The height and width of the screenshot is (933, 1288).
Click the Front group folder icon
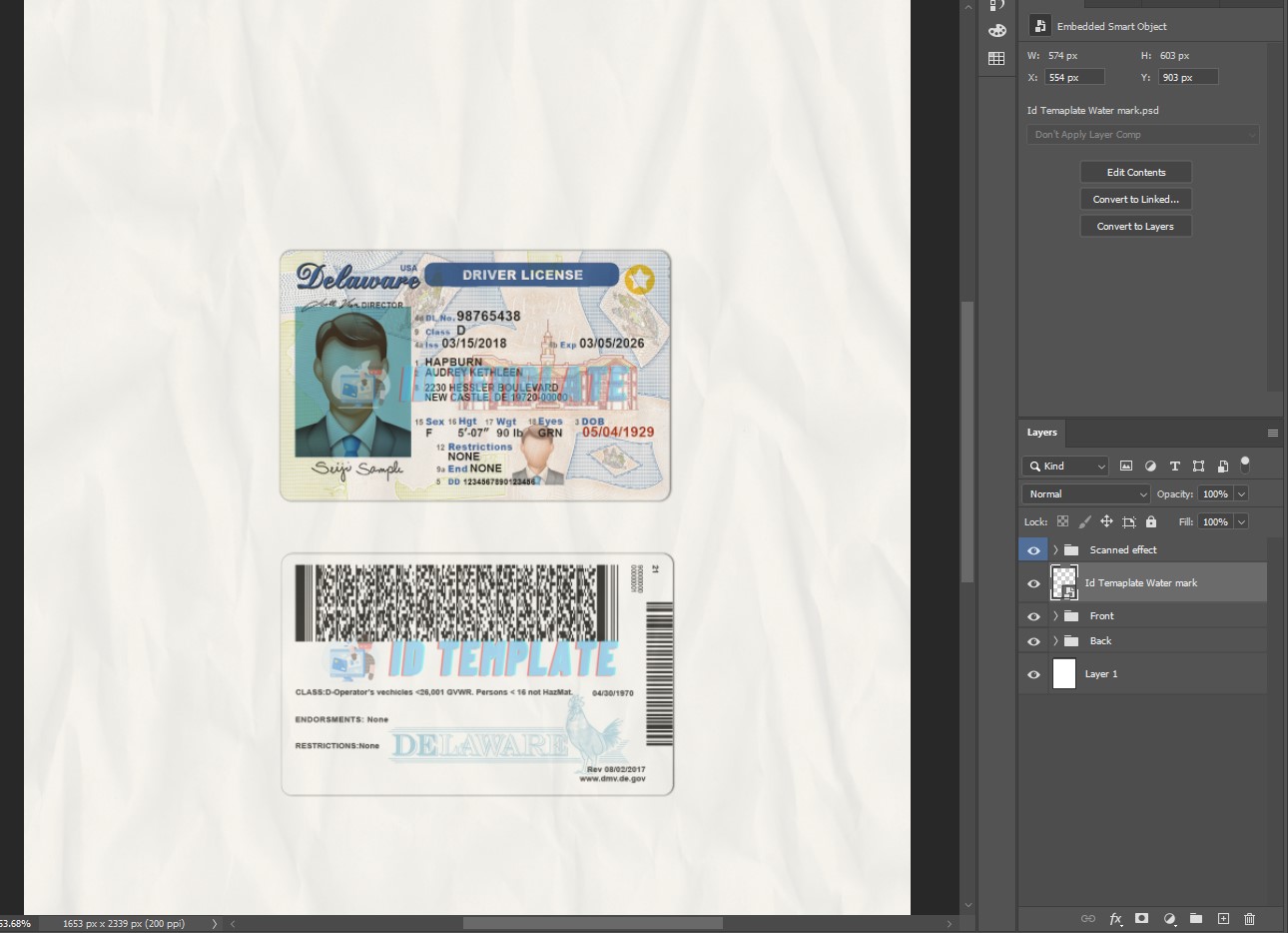(1071, 616)
